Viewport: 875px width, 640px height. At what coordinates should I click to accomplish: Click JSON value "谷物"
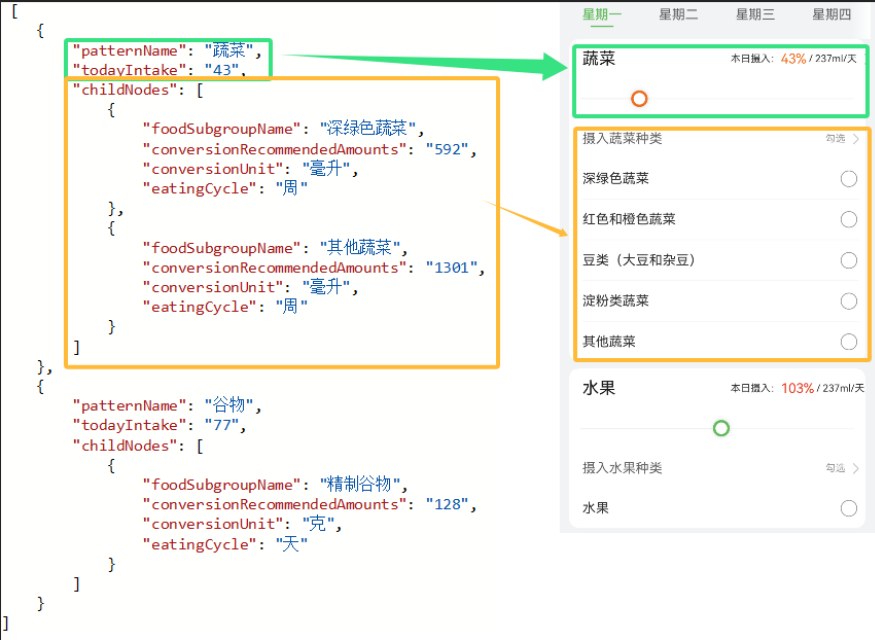click(229, 405)
